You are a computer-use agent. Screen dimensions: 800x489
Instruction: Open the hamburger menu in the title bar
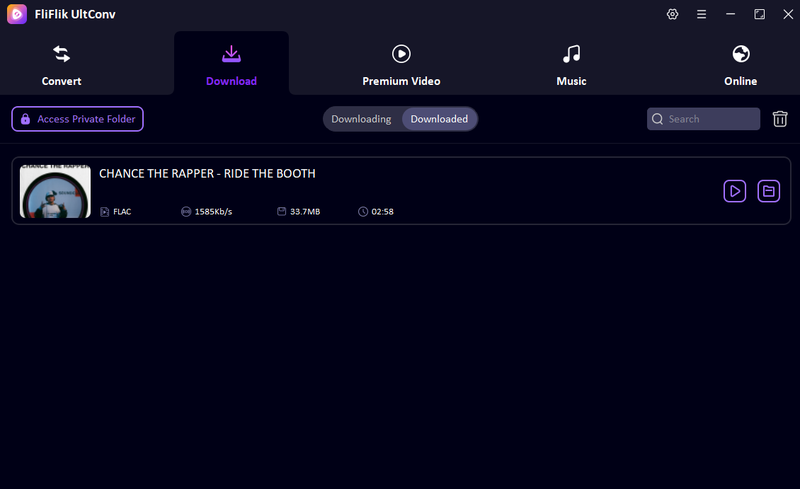702,14
